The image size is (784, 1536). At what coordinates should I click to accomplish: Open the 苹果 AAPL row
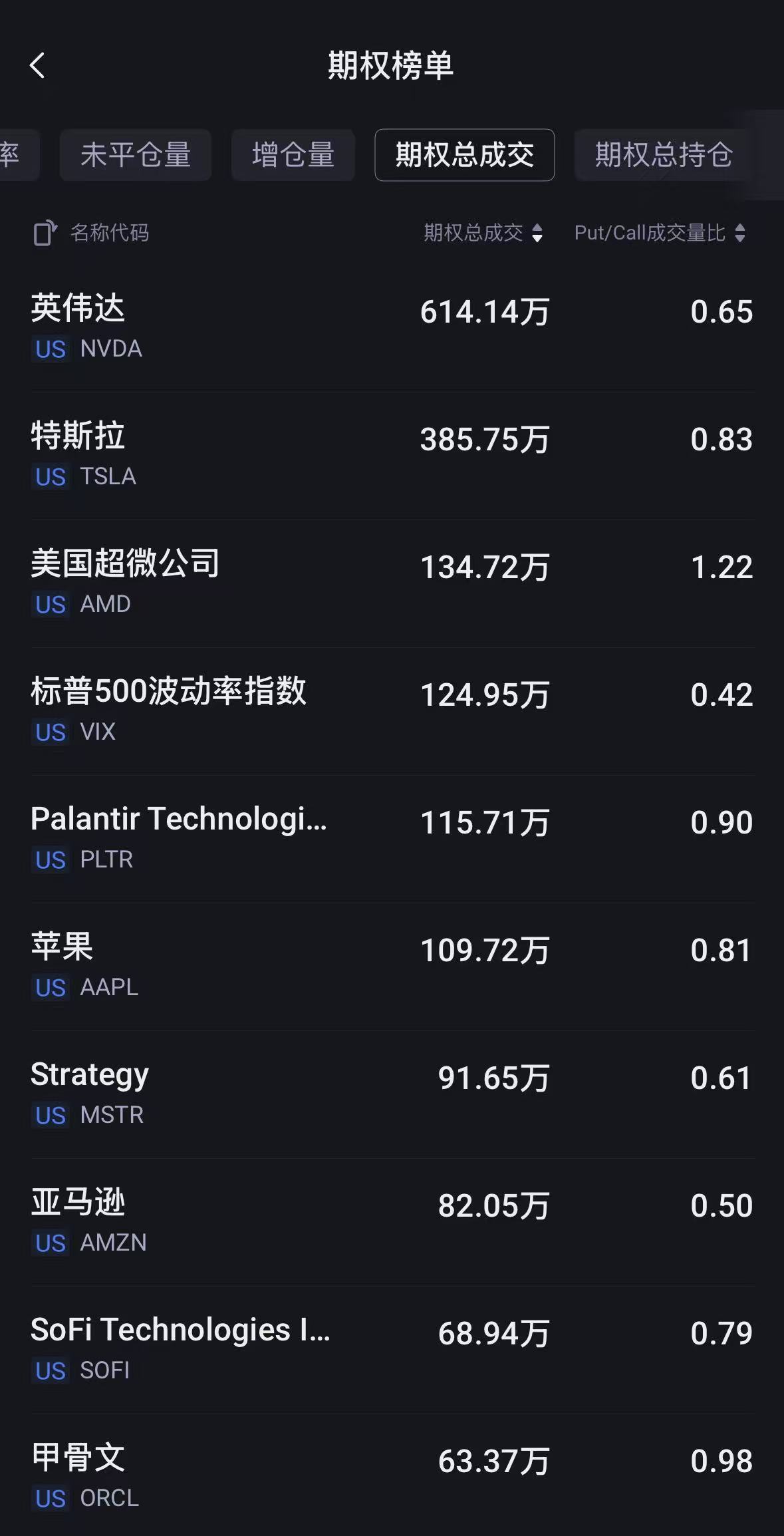click(x=392, y=966)
